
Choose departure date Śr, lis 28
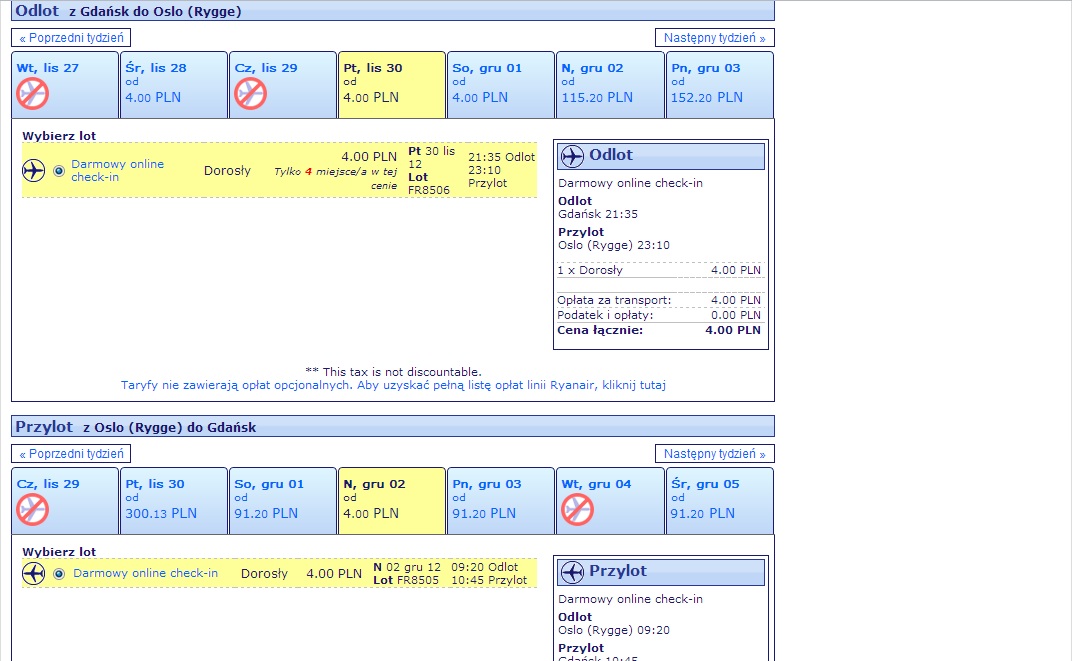tap(174, 85)
